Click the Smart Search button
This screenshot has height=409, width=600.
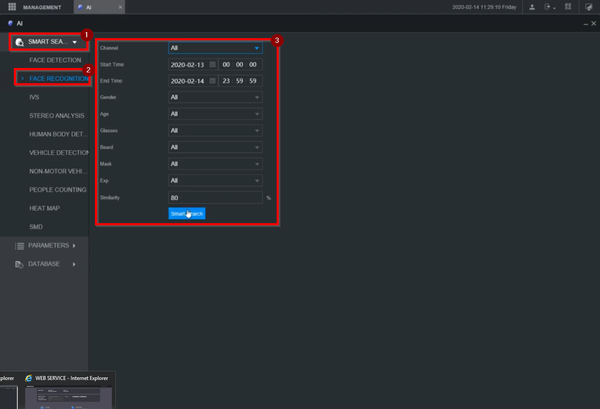(187, 213)
